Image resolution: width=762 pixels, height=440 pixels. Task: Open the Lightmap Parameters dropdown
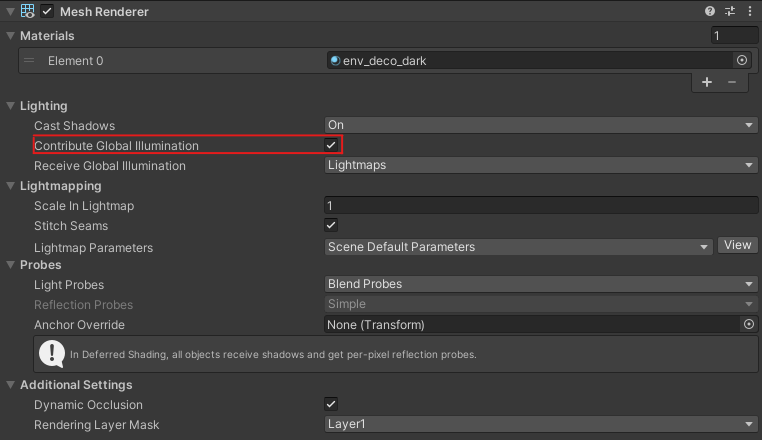[519, 246]
